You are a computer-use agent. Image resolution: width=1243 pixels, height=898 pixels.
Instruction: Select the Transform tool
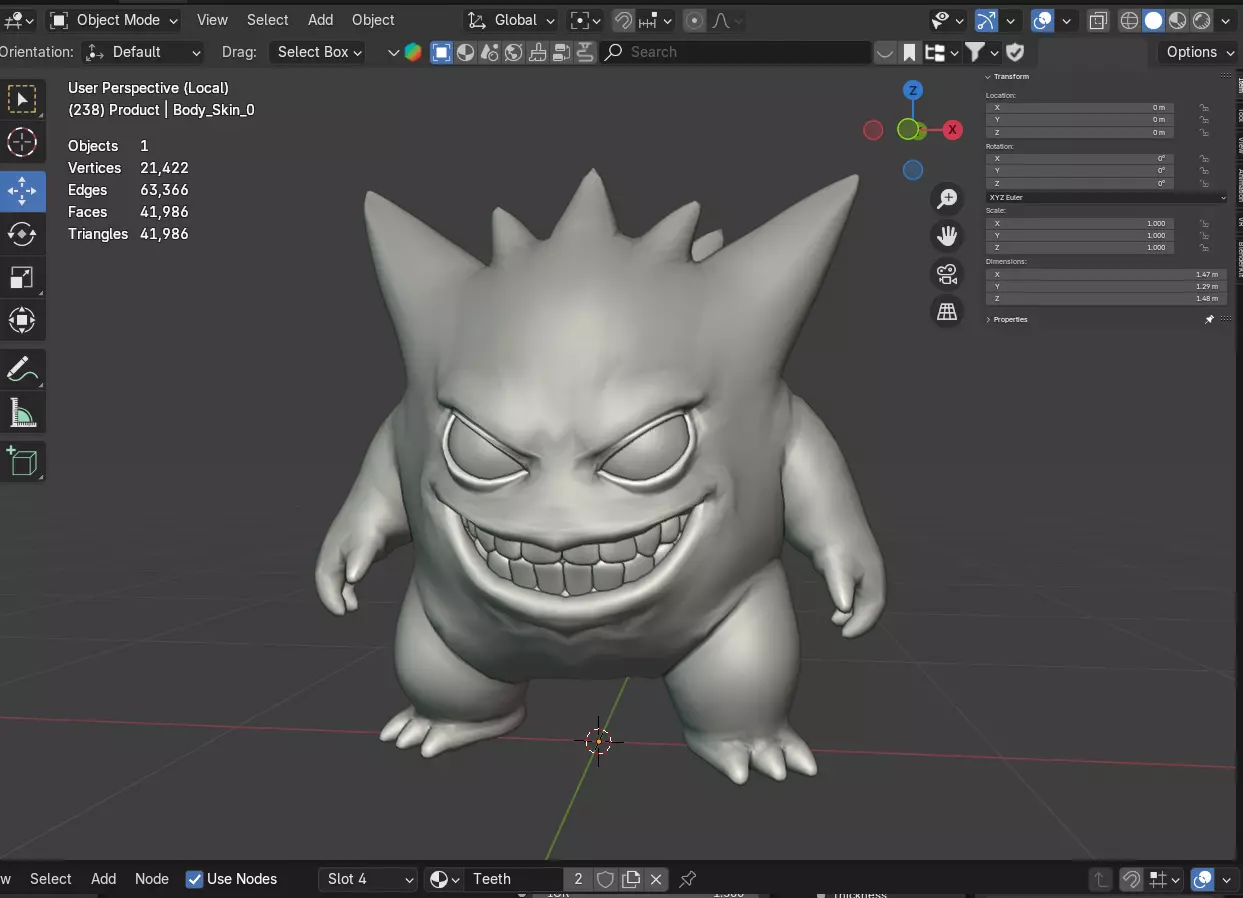coord(22,321)
